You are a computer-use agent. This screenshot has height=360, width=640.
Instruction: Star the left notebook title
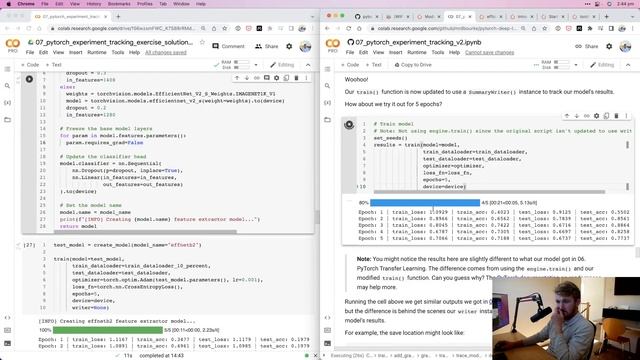click(x=202, y=42)
